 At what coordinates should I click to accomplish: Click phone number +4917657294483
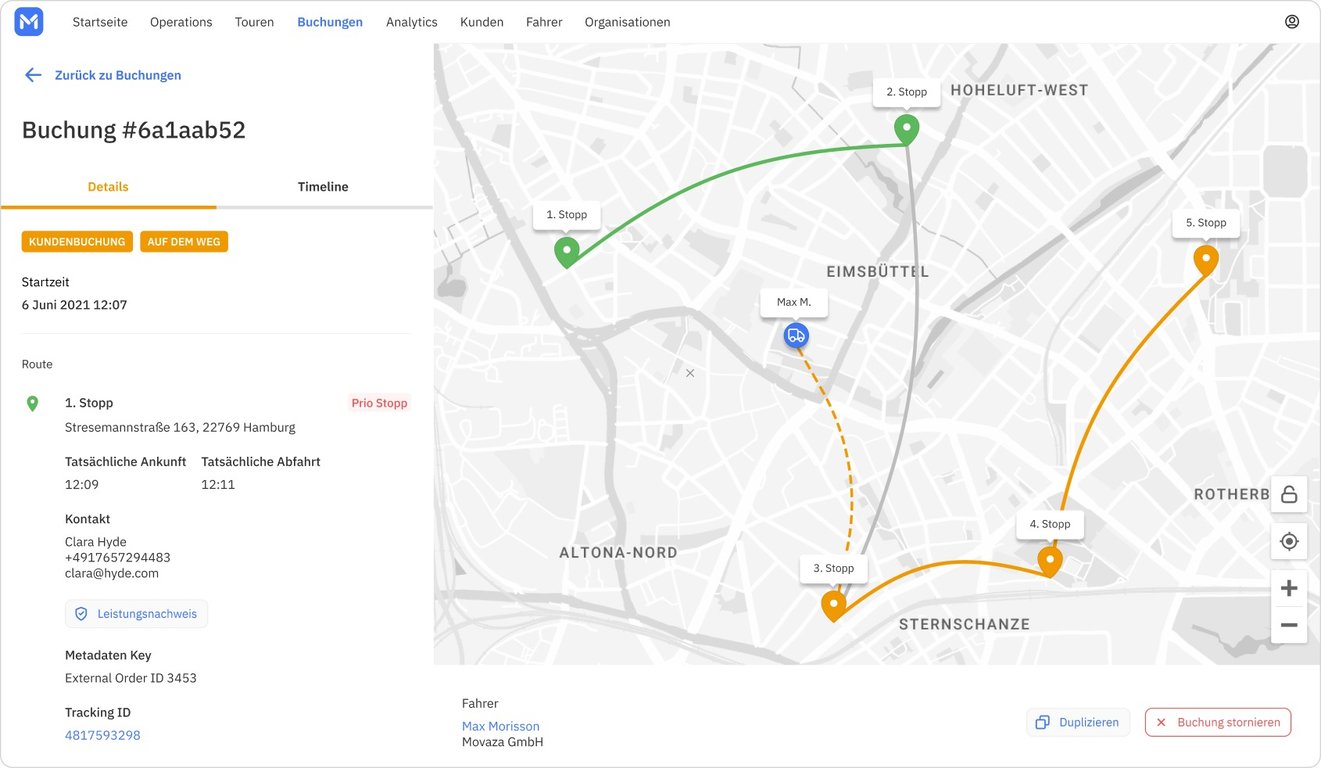(x=118, y=558)
